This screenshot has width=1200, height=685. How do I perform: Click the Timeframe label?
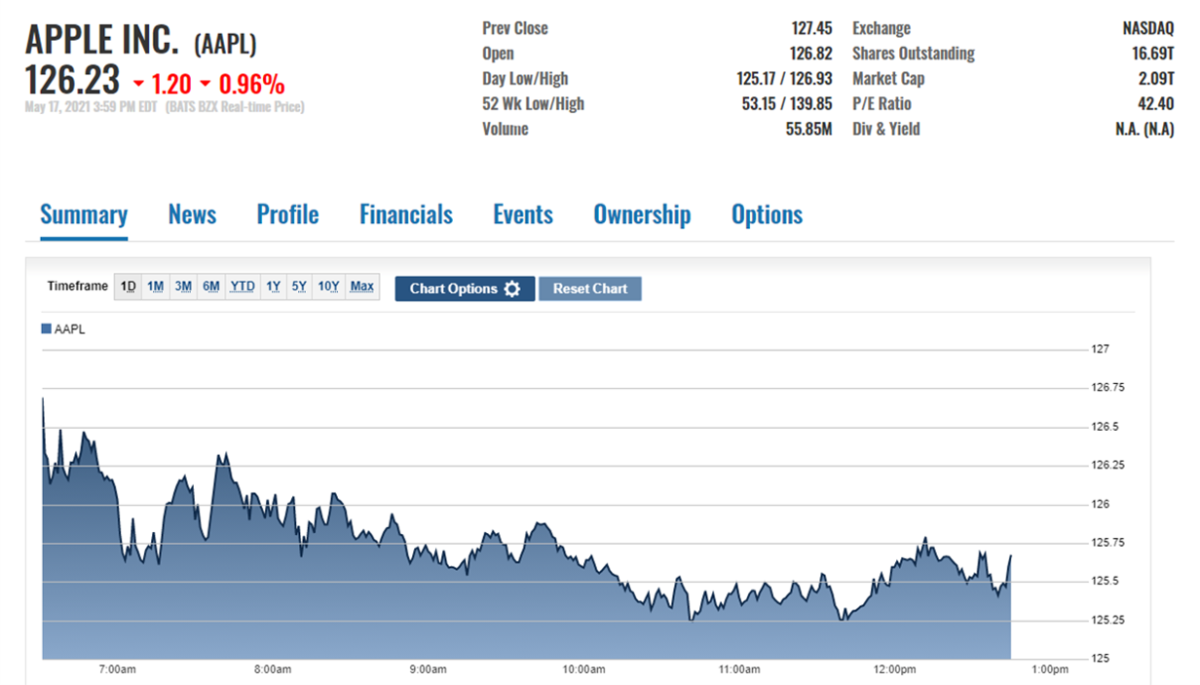[x=77, y=286]
